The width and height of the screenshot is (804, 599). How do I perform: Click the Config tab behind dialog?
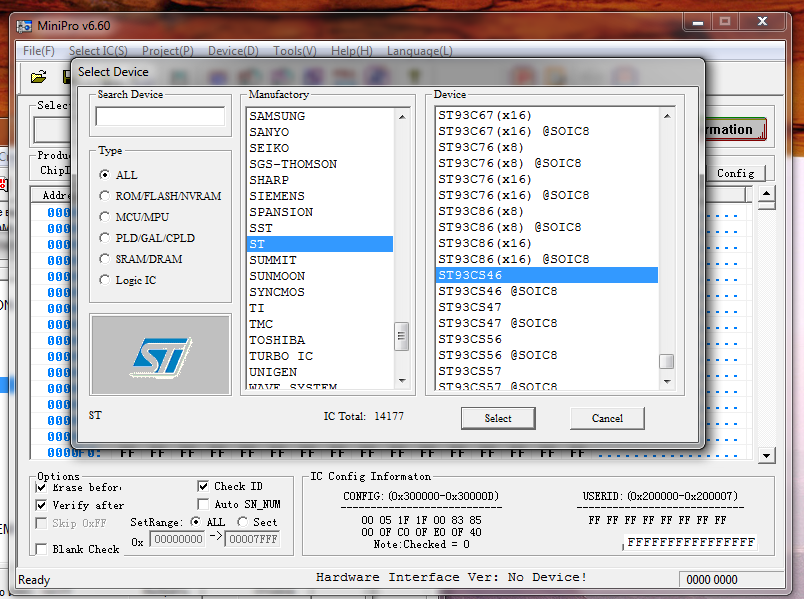(735, 173)
